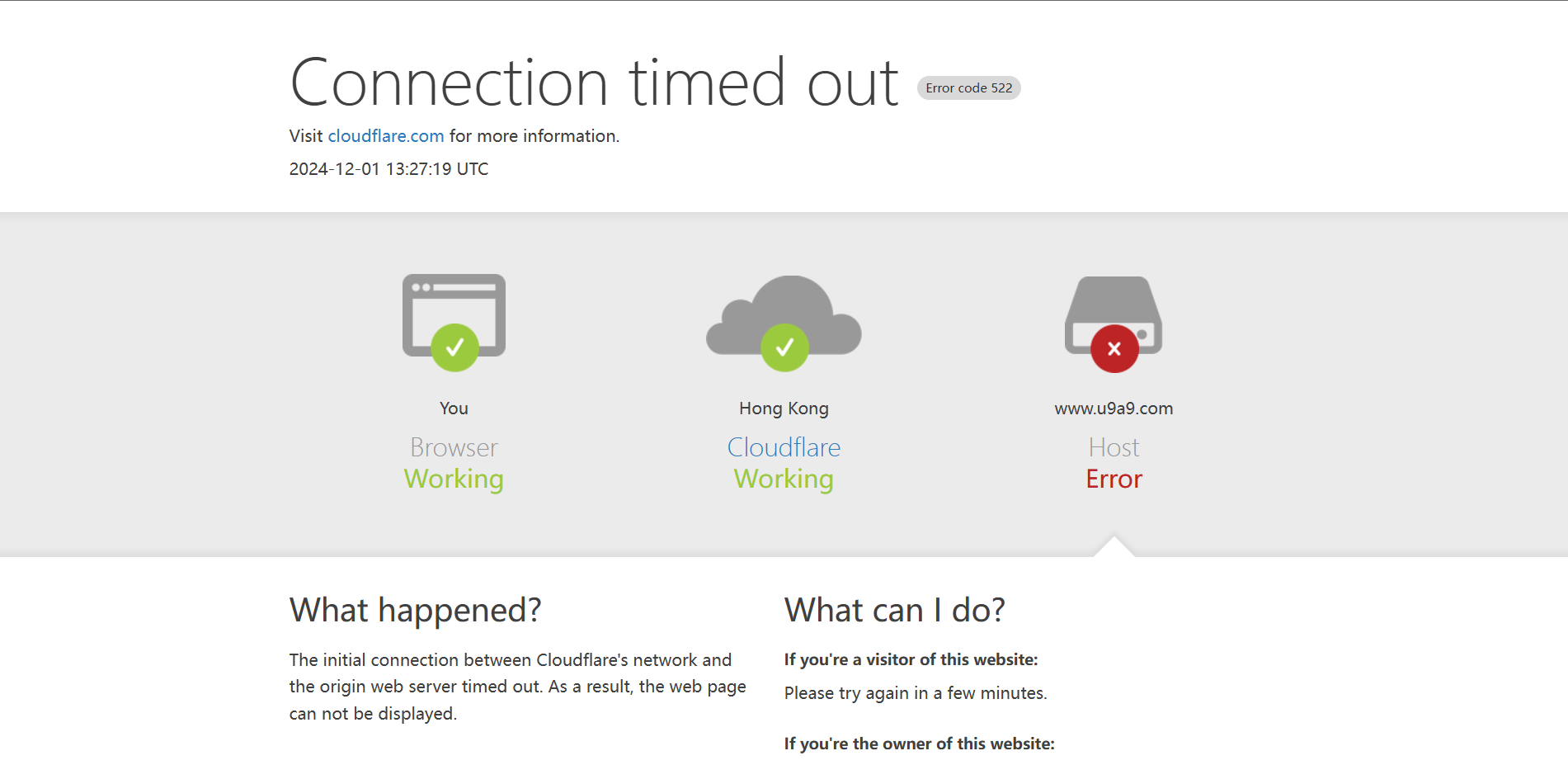Click the www.u9a9.com host label

(1114, 408)
